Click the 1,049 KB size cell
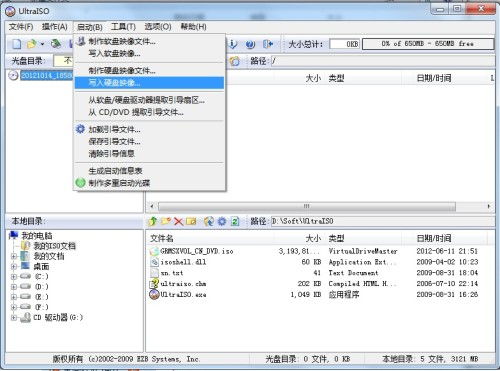This screenshot has height=371, width=500. (306, 295)
